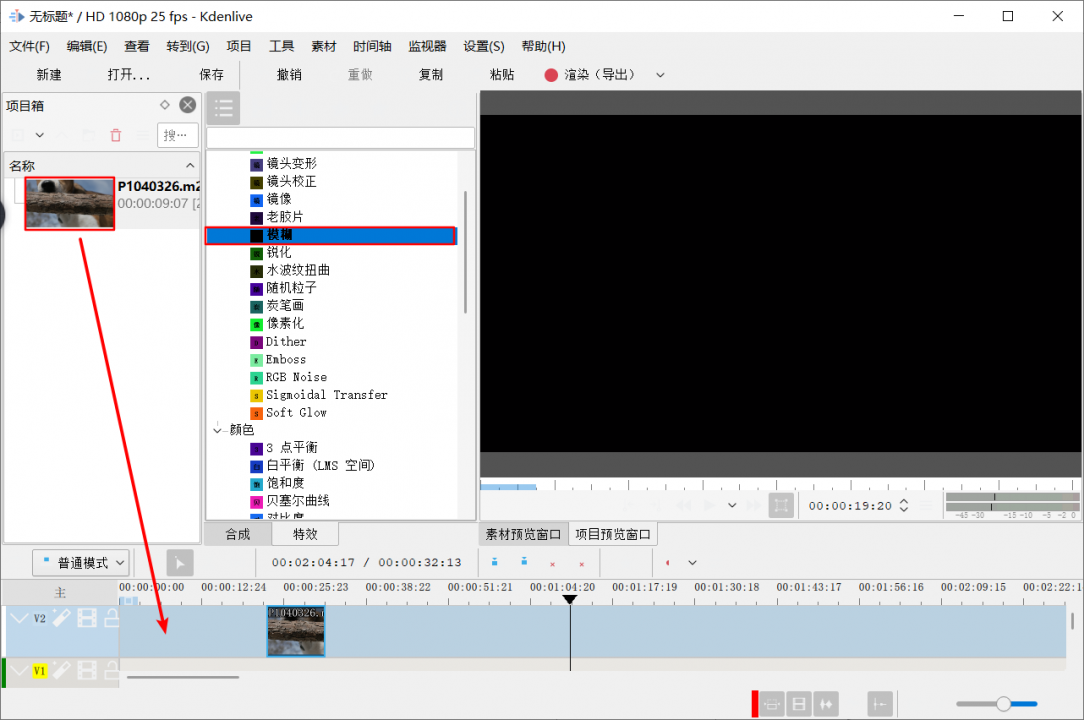Viewport: 1084px width, 720px height.
Task: Toggle effects wand on track V2
Action: click(61, 619)
